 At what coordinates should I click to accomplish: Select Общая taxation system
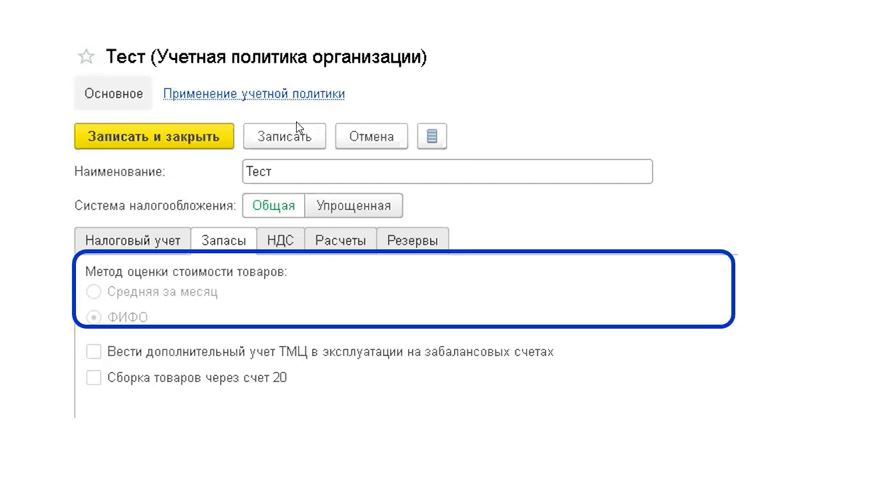(x=273, y=205)
